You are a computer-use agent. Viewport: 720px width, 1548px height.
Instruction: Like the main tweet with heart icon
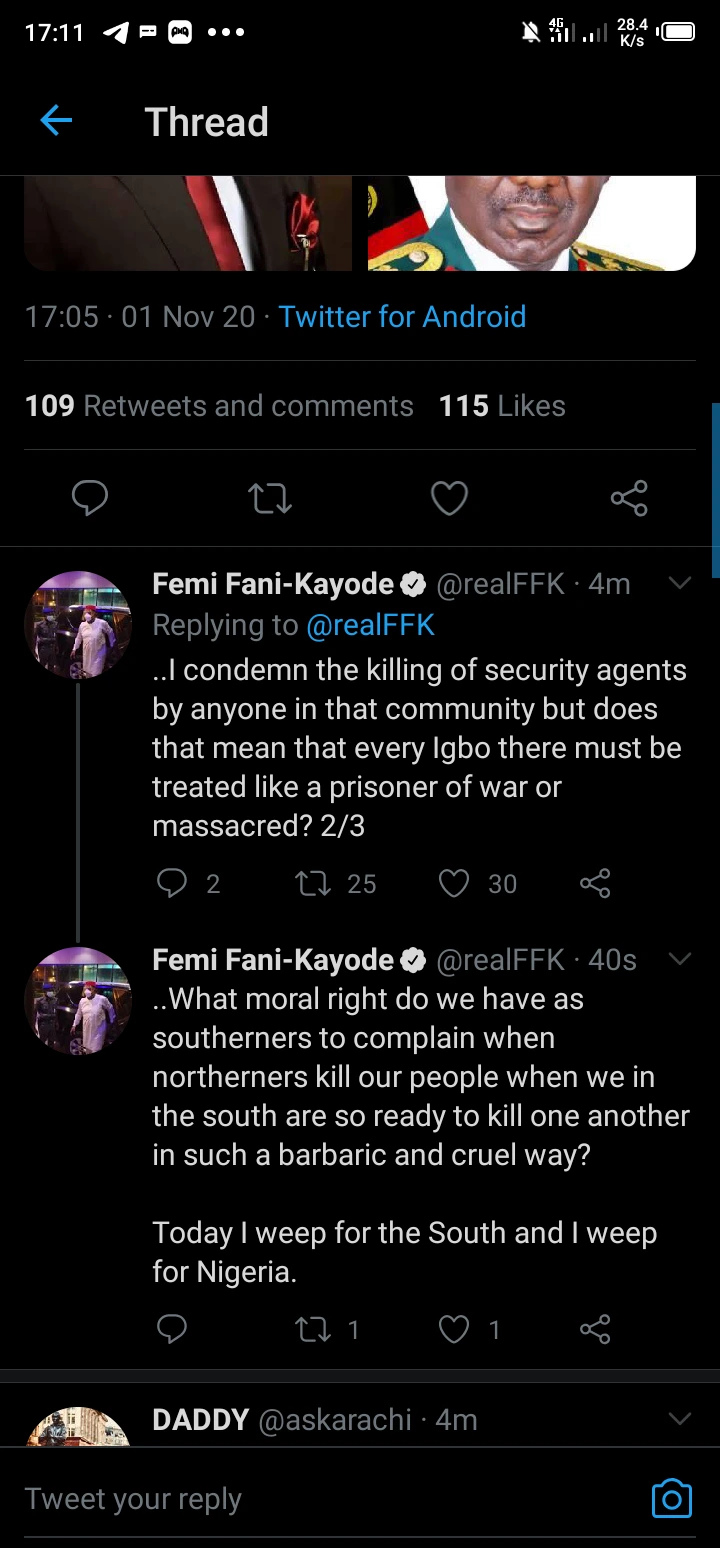[449, 497]
